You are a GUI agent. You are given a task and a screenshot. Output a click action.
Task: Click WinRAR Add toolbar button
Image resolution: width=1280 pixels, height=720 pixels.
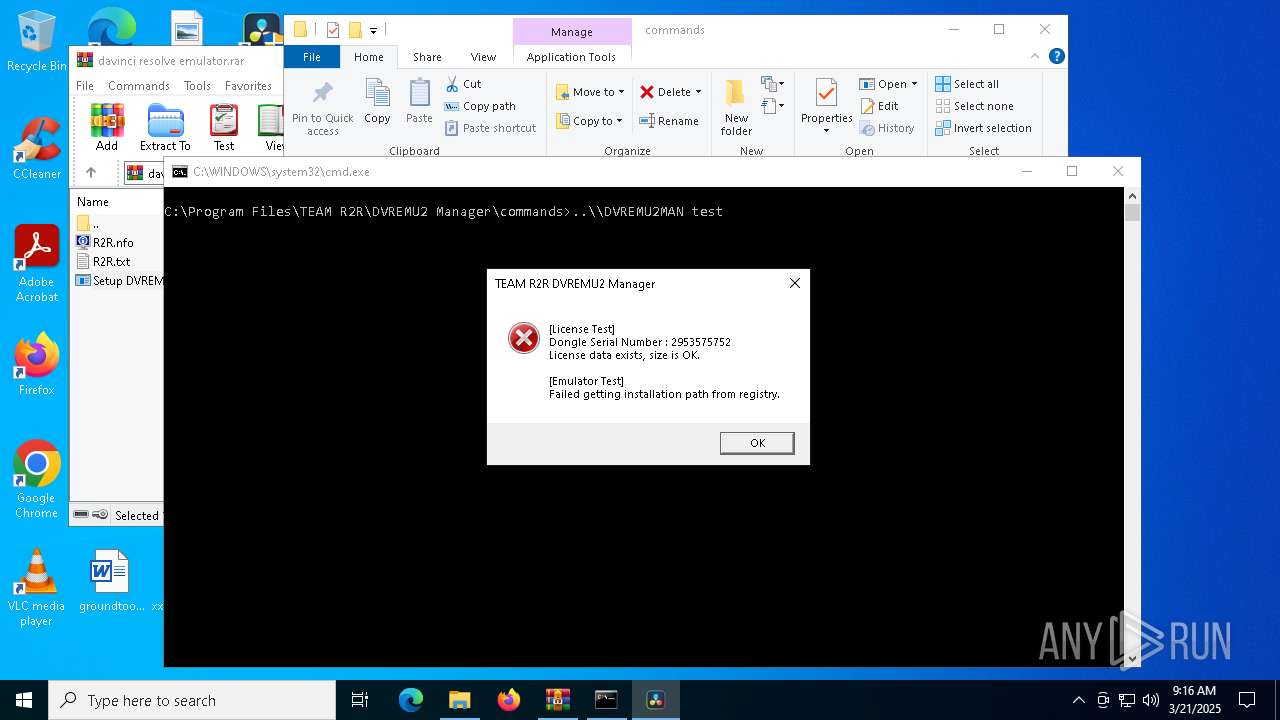tap(107, 128)
